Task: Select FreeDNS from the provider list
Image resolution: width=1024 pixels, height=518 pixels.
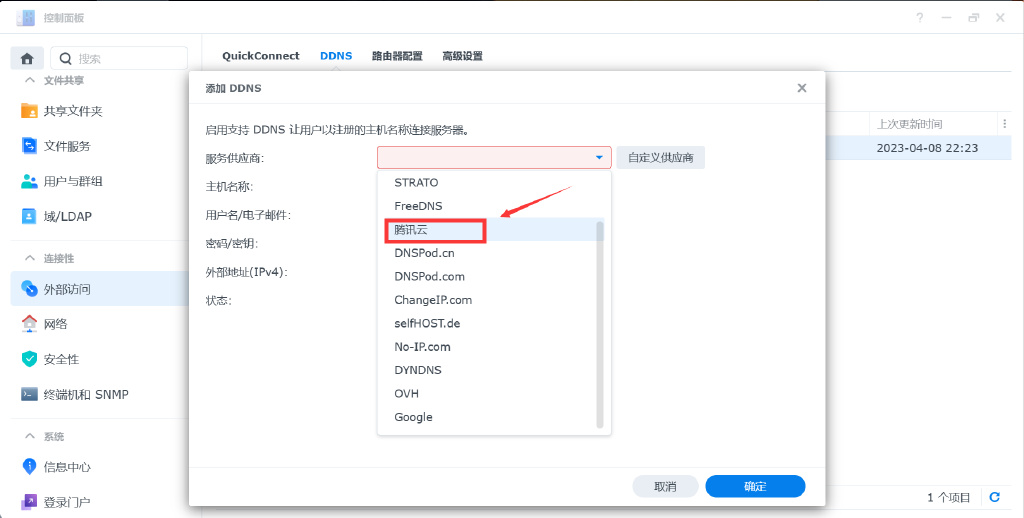Action: [x=490, y=206]
